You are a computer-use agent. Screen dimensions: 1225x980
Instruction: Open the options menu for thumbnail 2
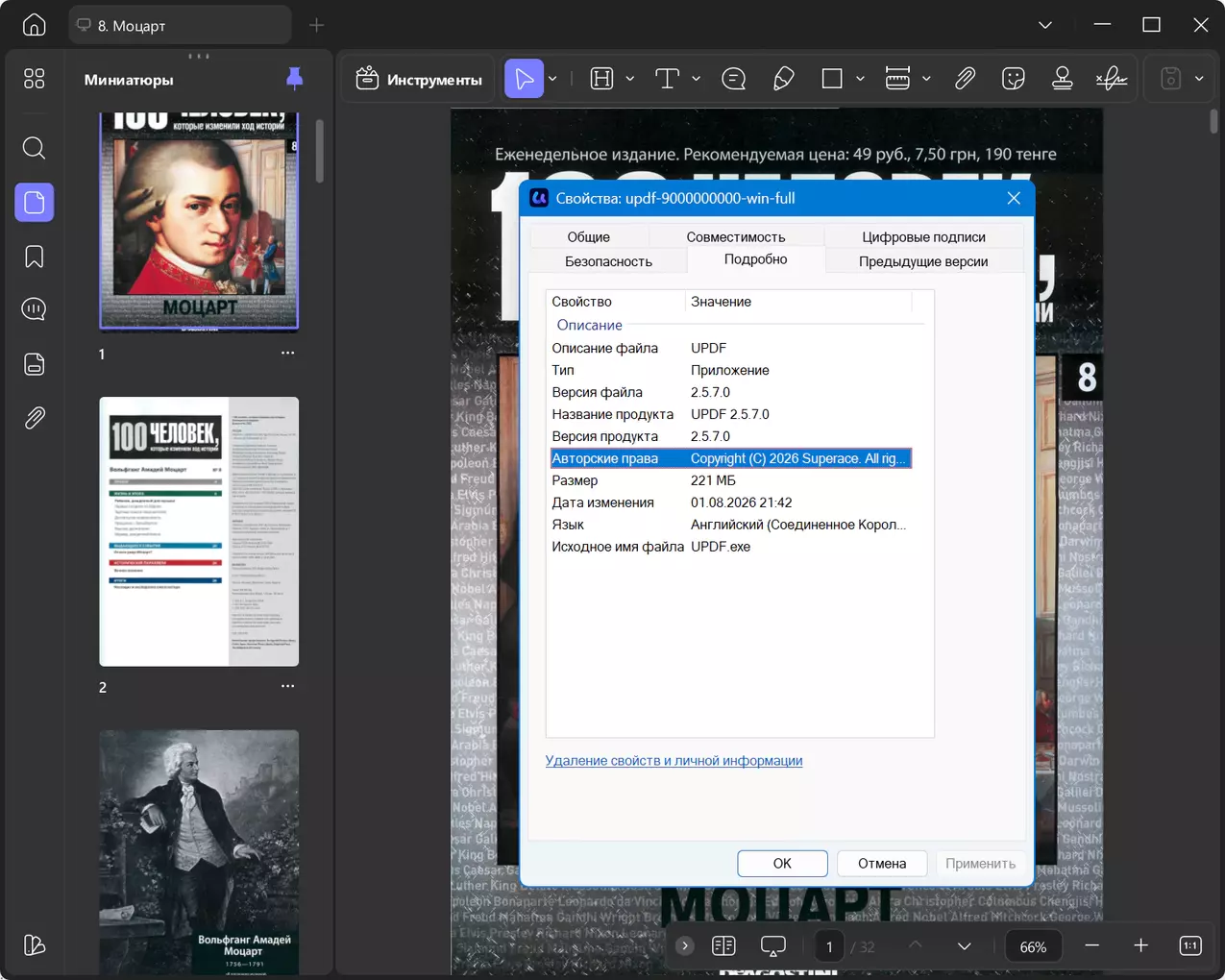click(287, 686)
